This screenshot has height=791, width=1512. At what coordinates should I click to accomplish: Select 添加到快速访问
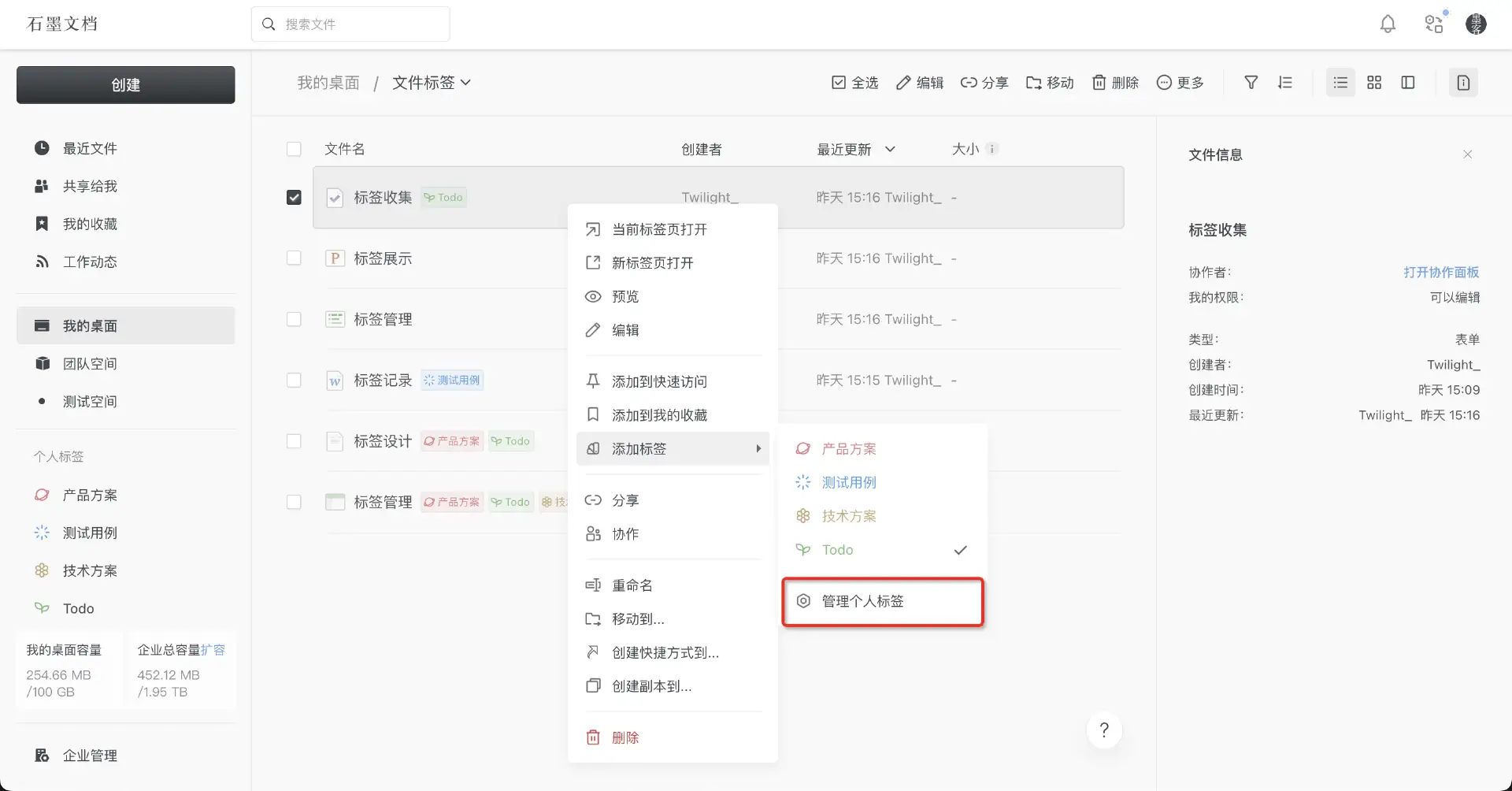coord(673,382)
